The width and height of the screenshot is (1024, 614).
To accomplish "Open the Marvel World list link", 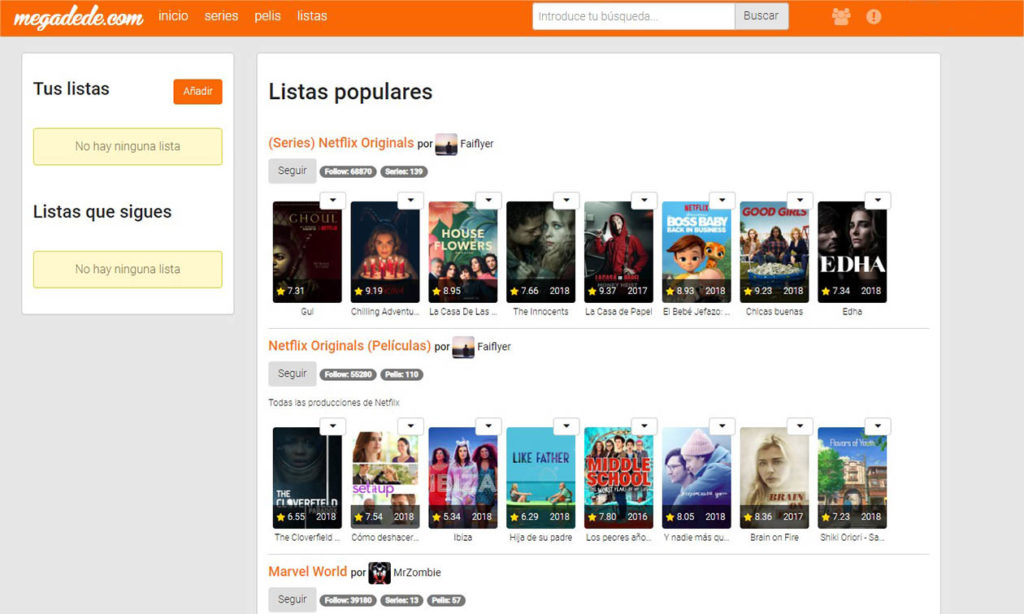I will [307, 571].
